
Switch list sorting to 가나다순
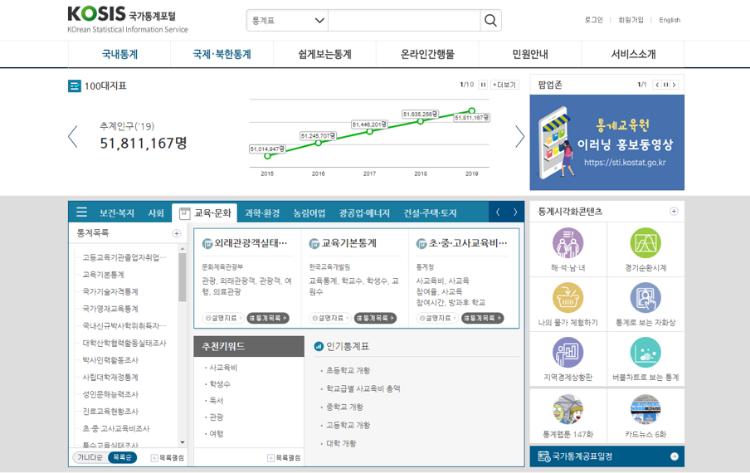click(x=90, y=458)
